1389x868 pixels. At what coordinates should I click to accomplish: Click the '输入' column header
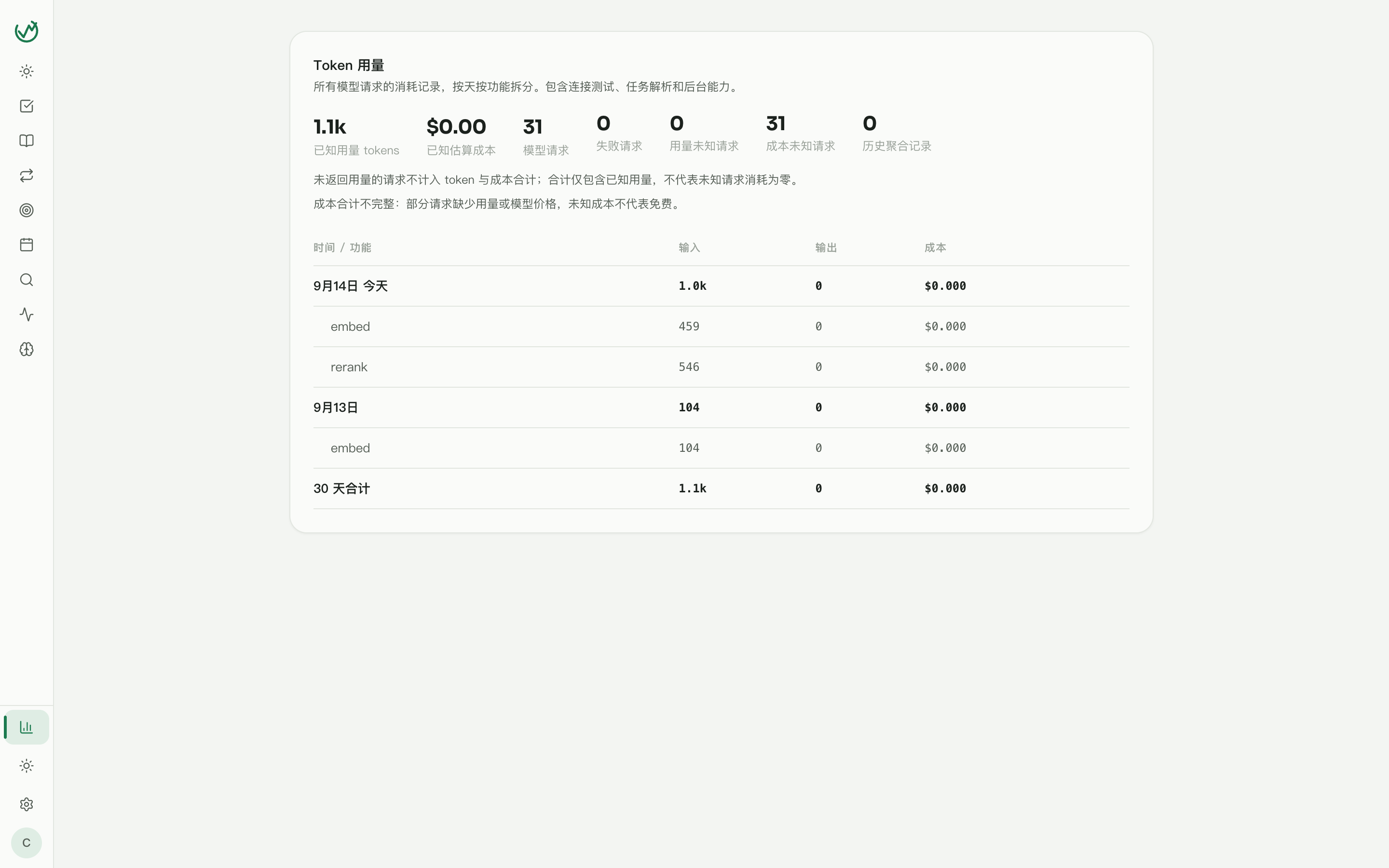(x=689, y=247)
